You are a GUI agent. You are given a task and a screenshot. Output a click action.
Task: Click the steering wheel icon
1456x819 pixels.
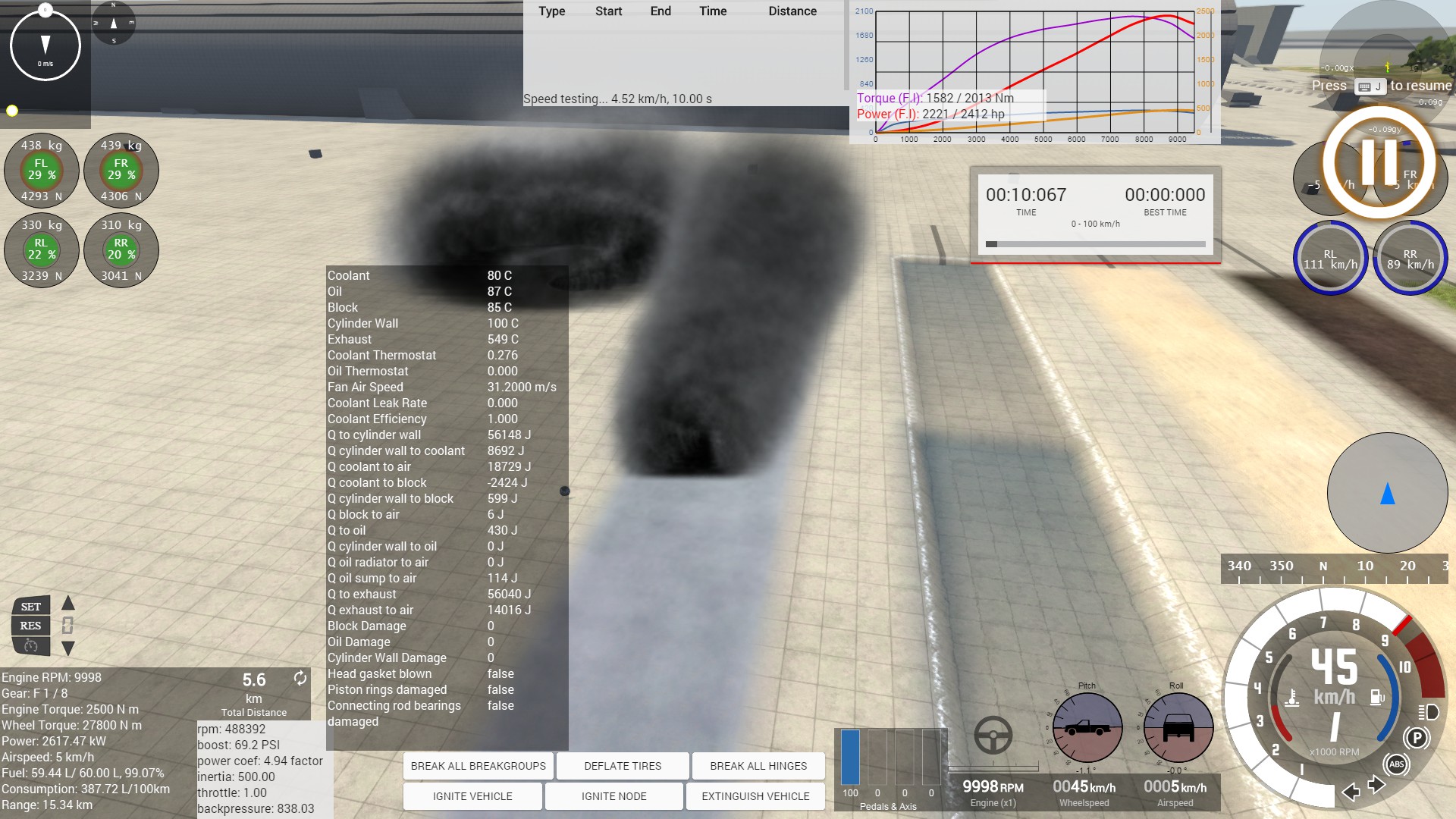(x=993, y=734)
